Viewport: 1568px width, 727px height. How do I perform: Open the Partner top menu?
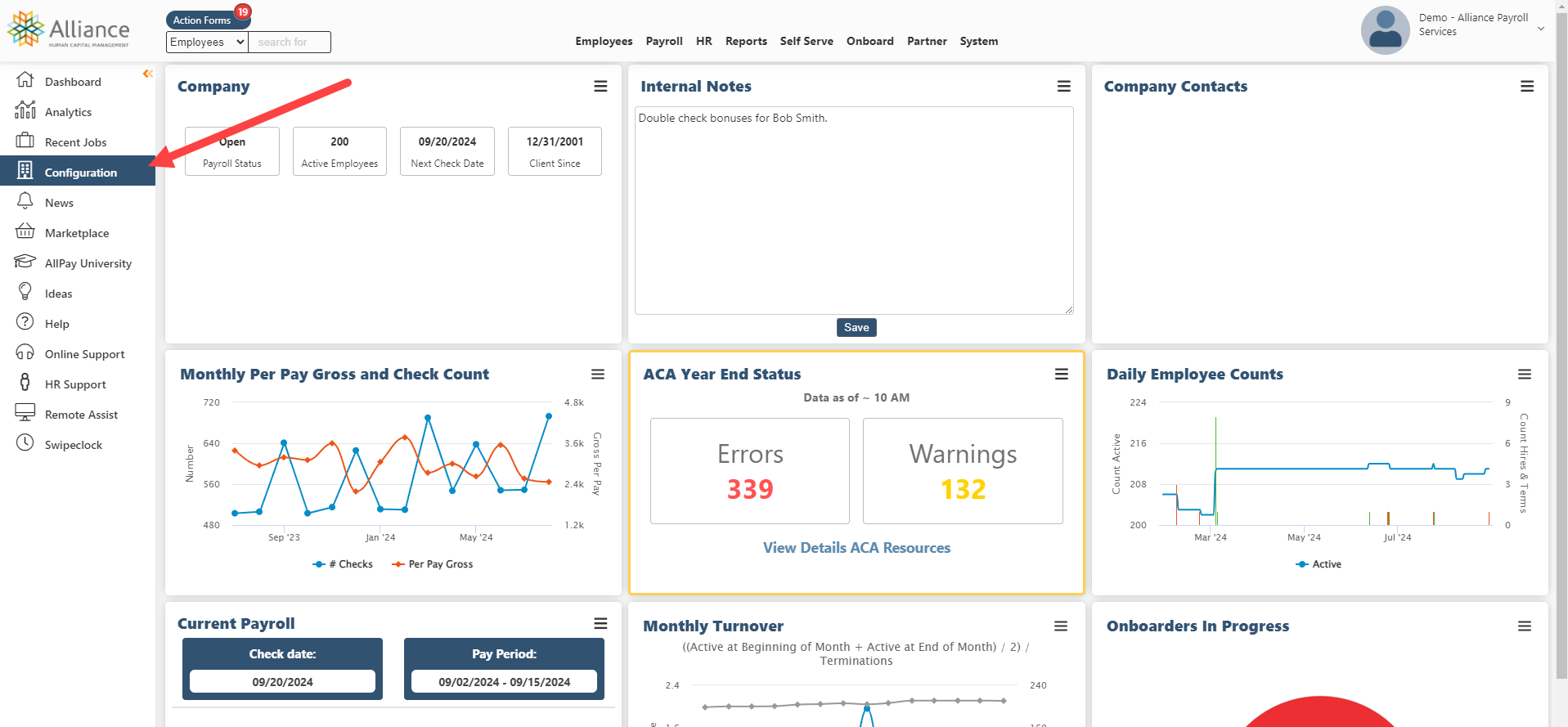(927, 41)
